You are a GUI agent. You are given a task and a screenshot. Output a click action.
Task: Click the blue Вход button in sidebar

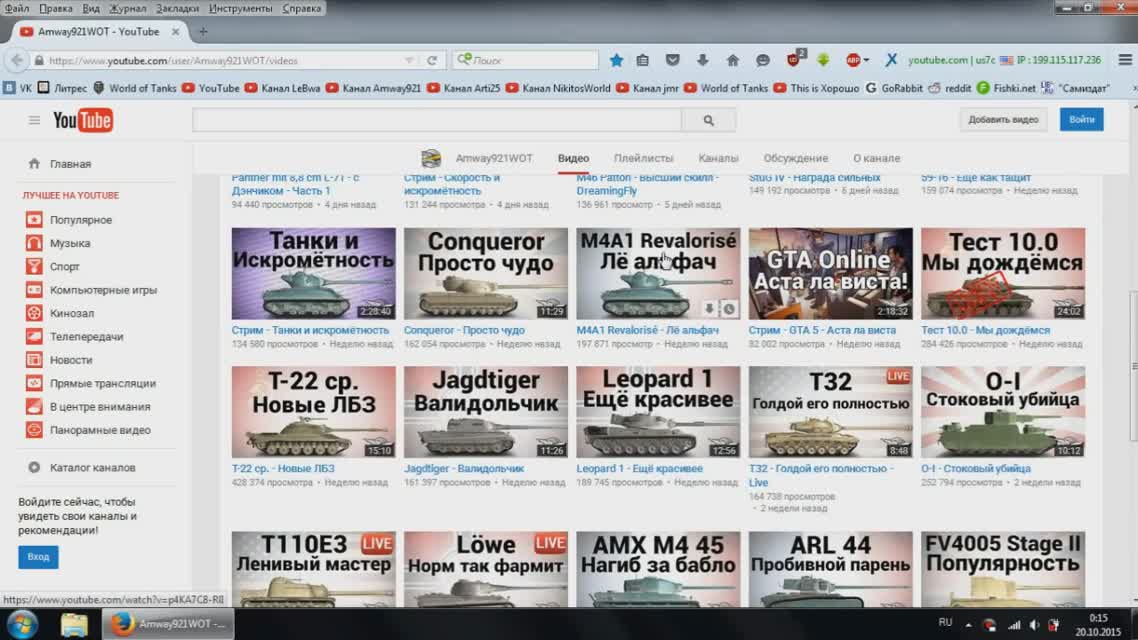click(x=38, y=557)
